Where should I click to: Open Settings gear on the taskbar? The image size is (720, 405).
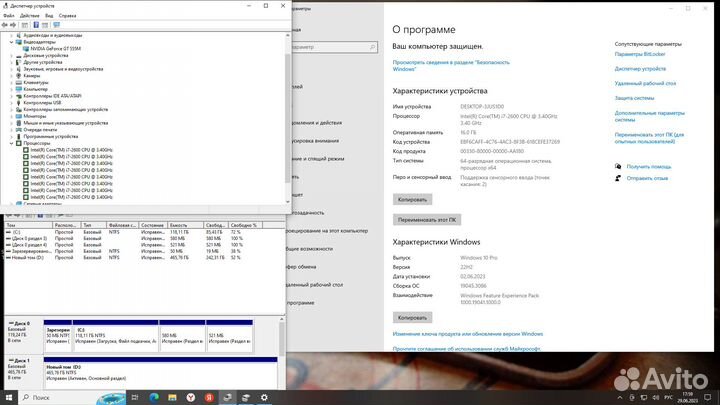(x=264, y=398)
